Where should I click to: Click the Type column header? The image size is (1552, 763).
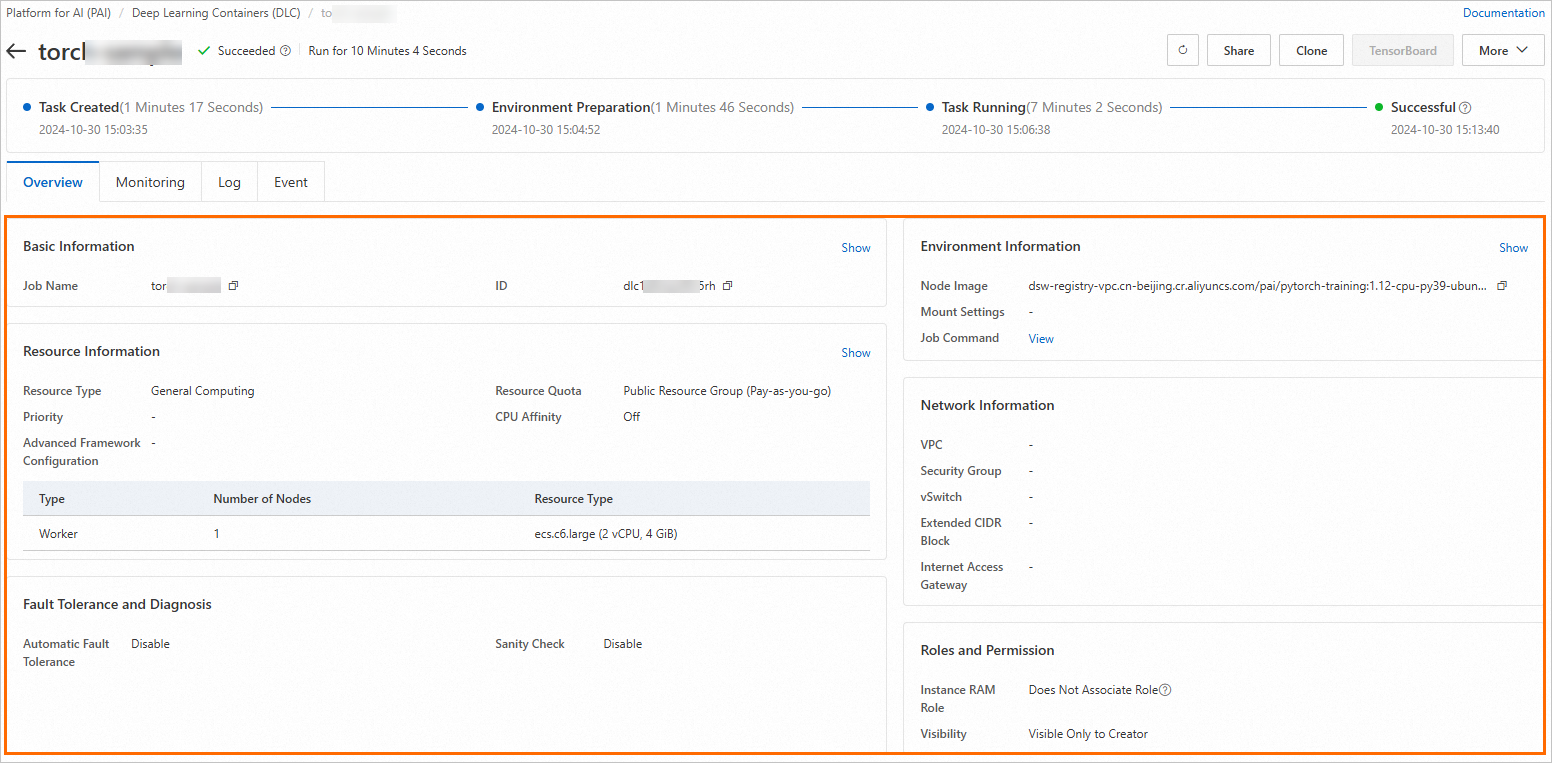click(x=52, y=499)
